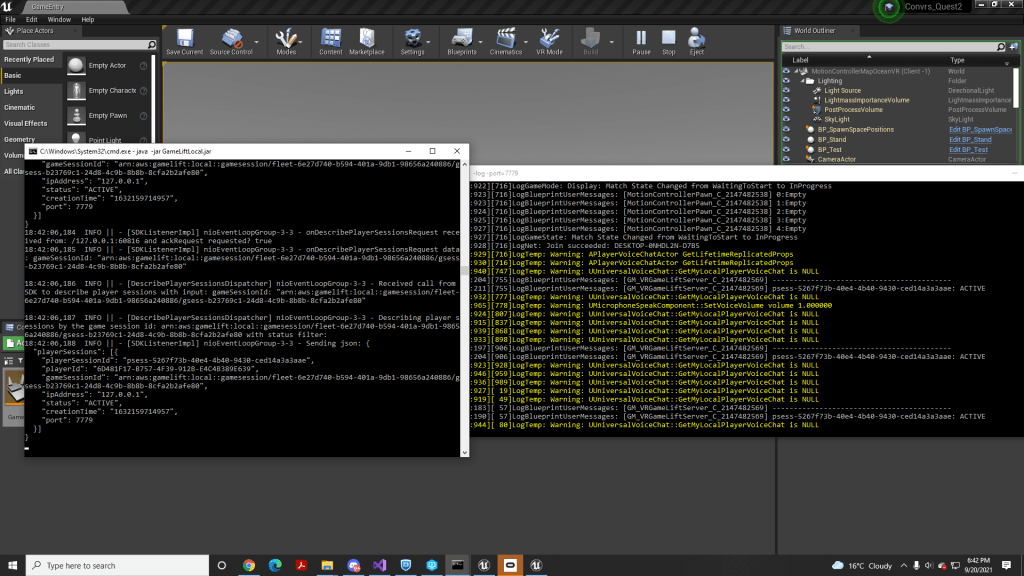Click the Blueprints toolbar icon
Image resolution: width=1024 pixels, height=576 pixels.
[462, 40]
